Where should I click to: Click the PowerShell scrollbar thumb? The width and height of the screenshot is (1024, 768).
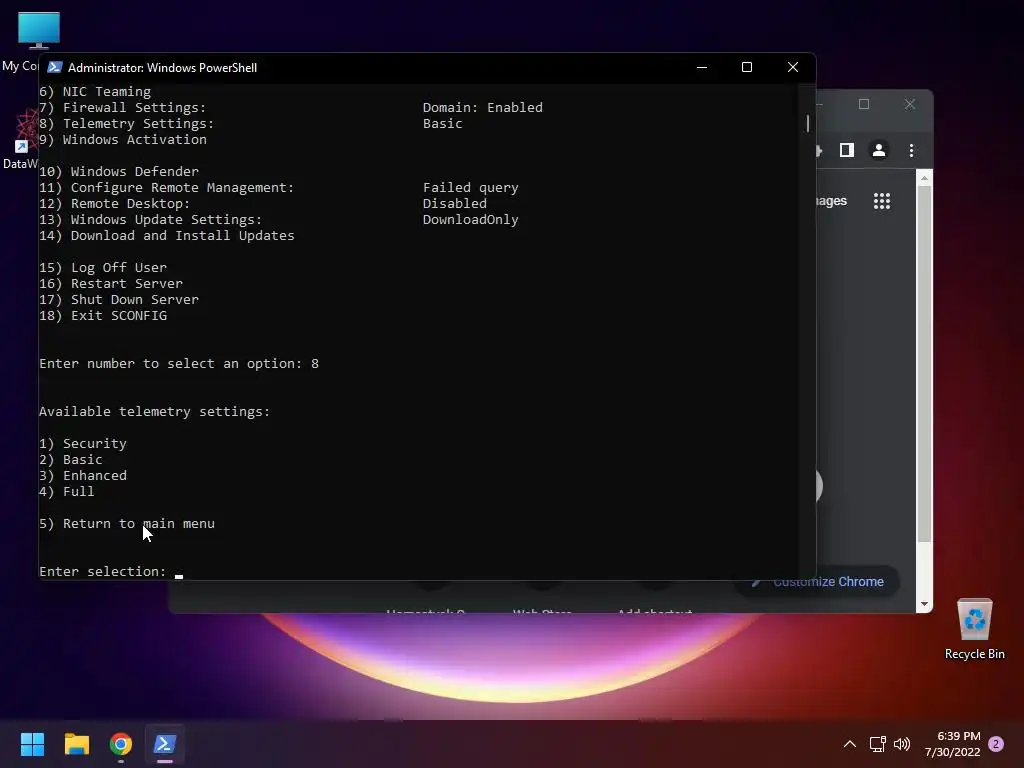(808, 123)
